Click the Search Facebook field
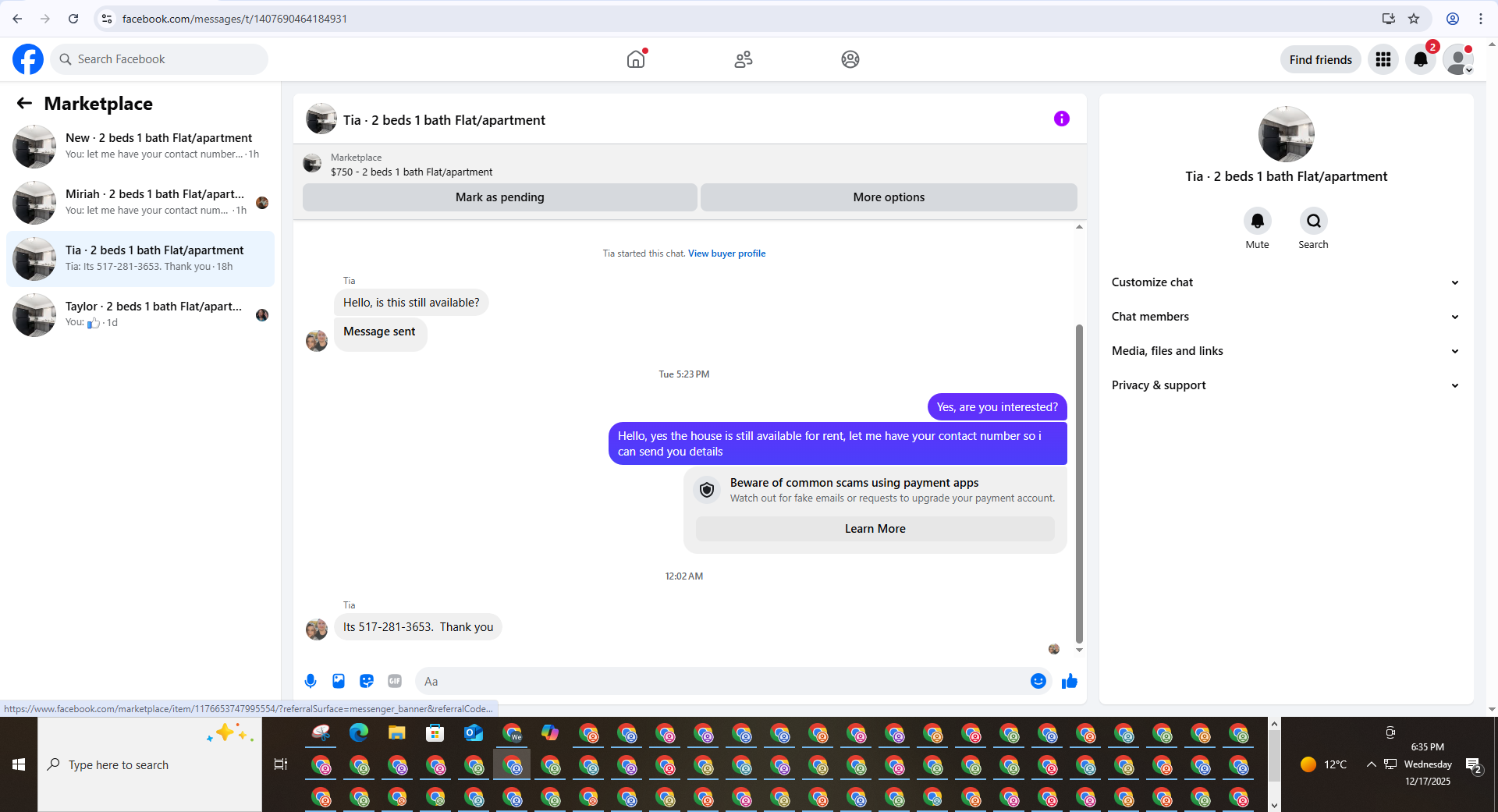Viewport: 1498px width, 812px height. tap(159, 59)
